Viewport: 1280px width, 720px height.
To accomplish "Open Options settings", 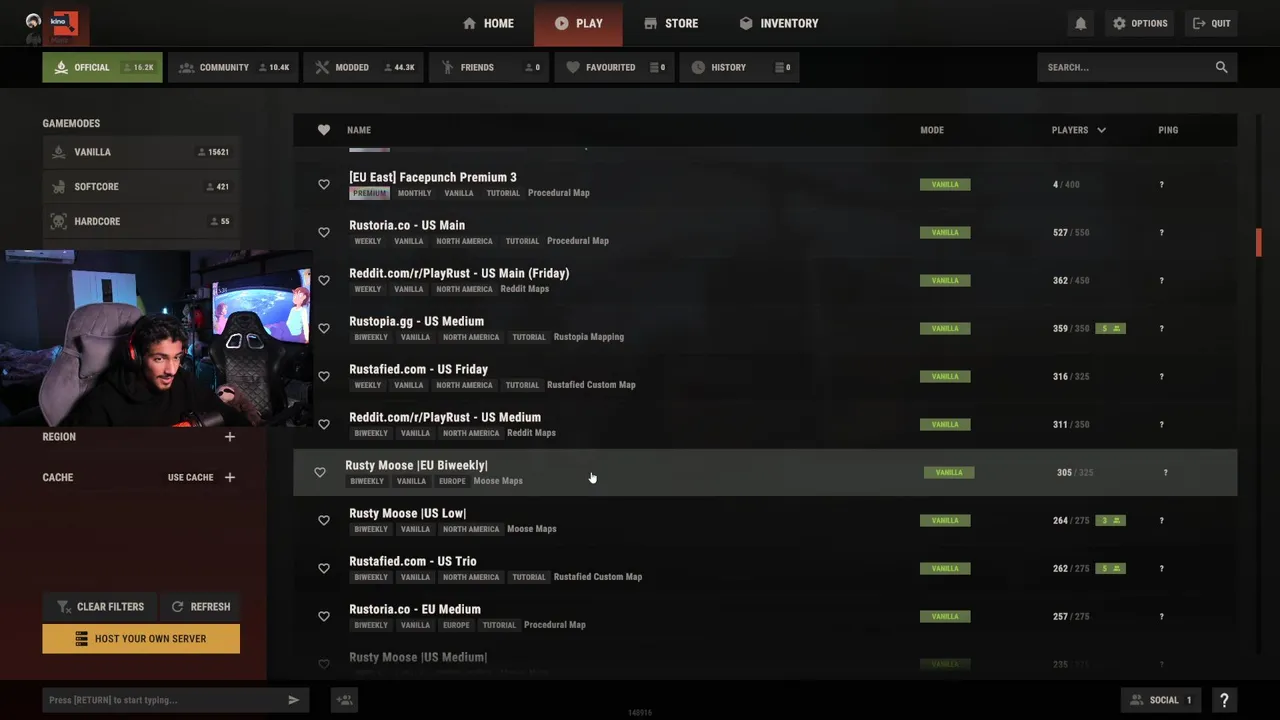I will click(1139, 23).
